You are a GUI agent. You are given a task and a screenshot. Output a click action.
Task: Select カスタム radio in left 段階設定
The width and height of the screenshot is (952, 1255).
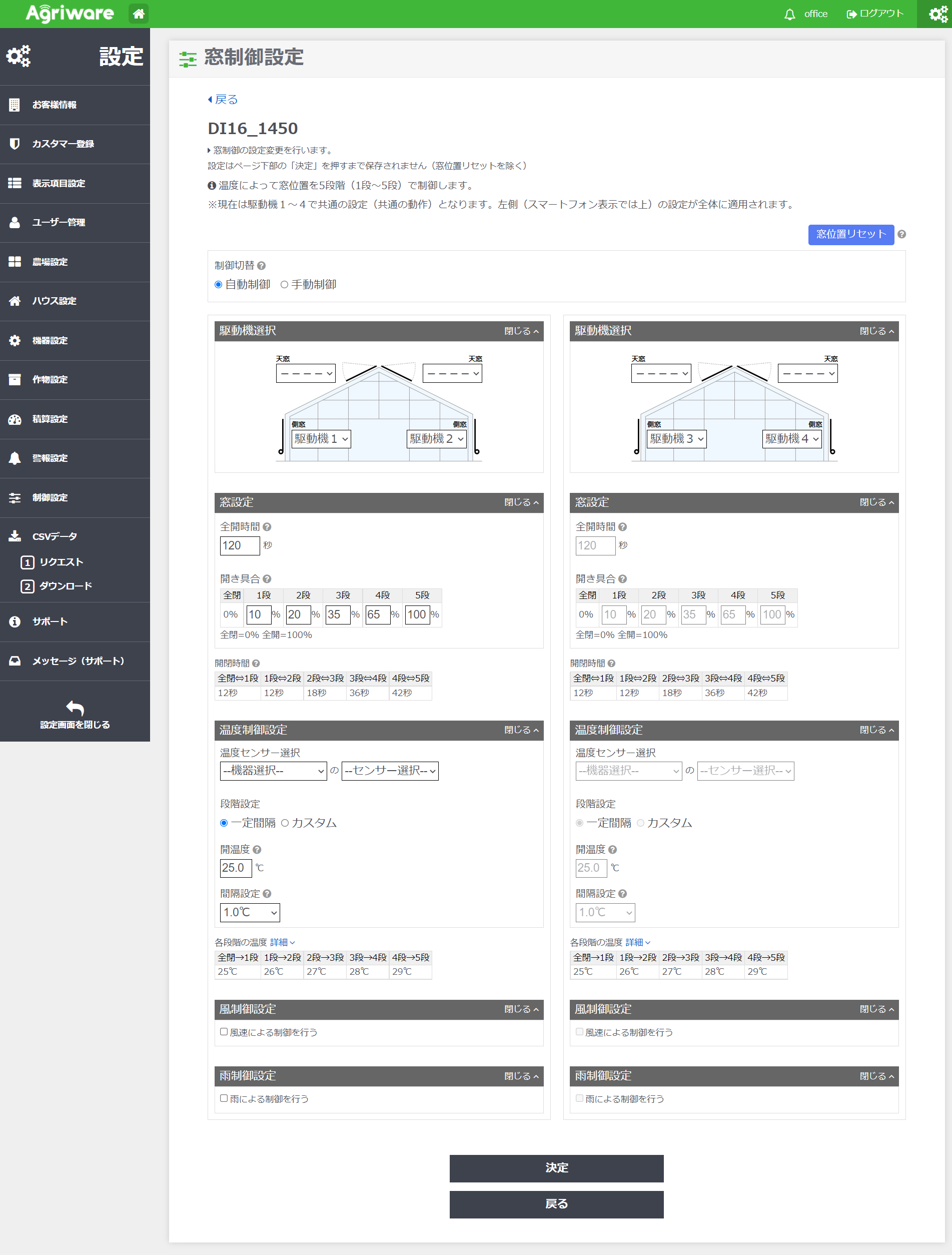[x=285, y=823]
